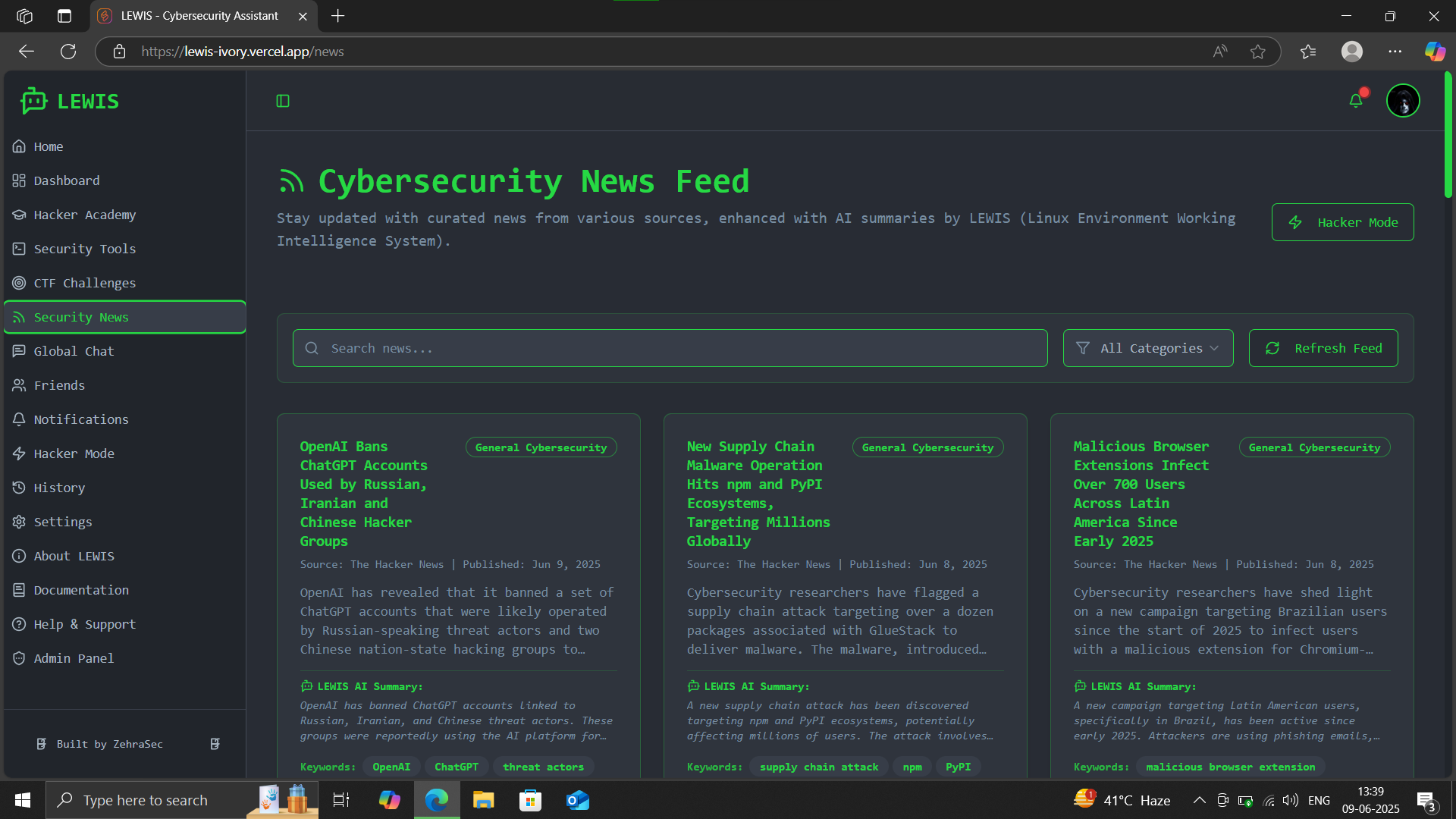1456x819 pixels.
Task: Open OpenAI Bans ChatGPT Accounts article
Action: click(364, 493)
